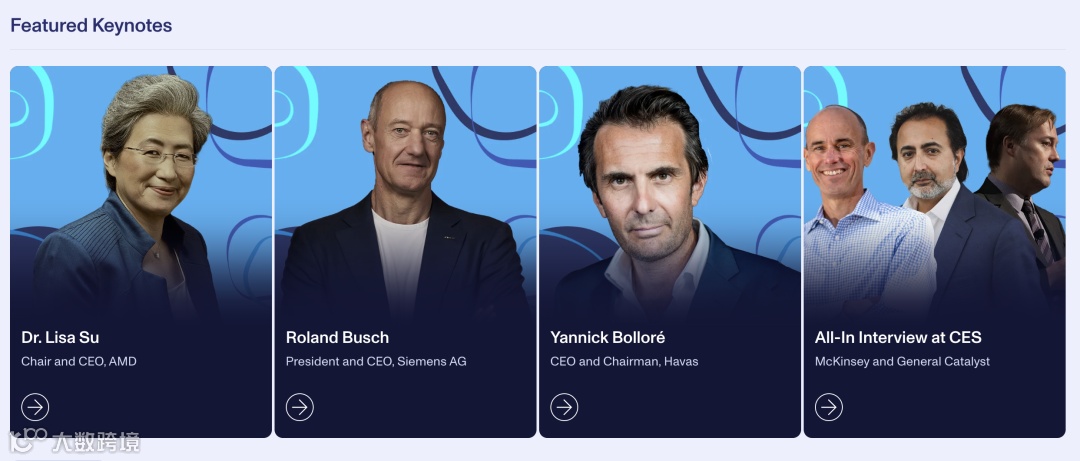This screenshot has width=1080, height=461.
Task: Open the Yannick Bolloré name link
Action: click(x=608, y=338)
